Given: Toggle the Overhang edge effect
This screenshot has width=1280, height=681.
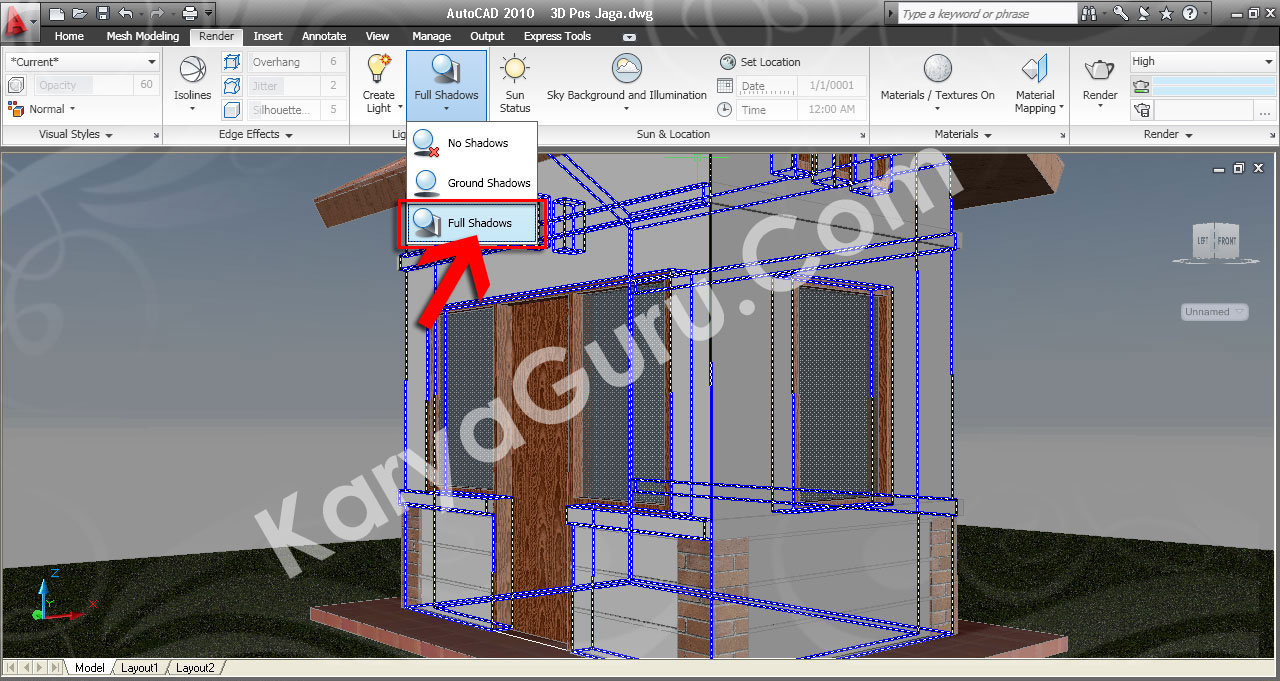Looking at the screenshot, I should pyautogui.click(x=231, y=61).
